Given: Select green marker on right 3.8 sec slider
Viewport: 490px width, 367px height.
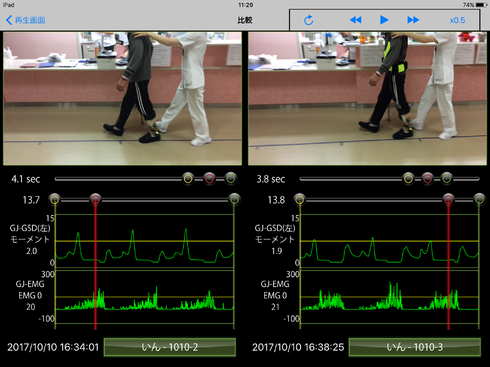Looking at the screenshot, I should 447,179.
